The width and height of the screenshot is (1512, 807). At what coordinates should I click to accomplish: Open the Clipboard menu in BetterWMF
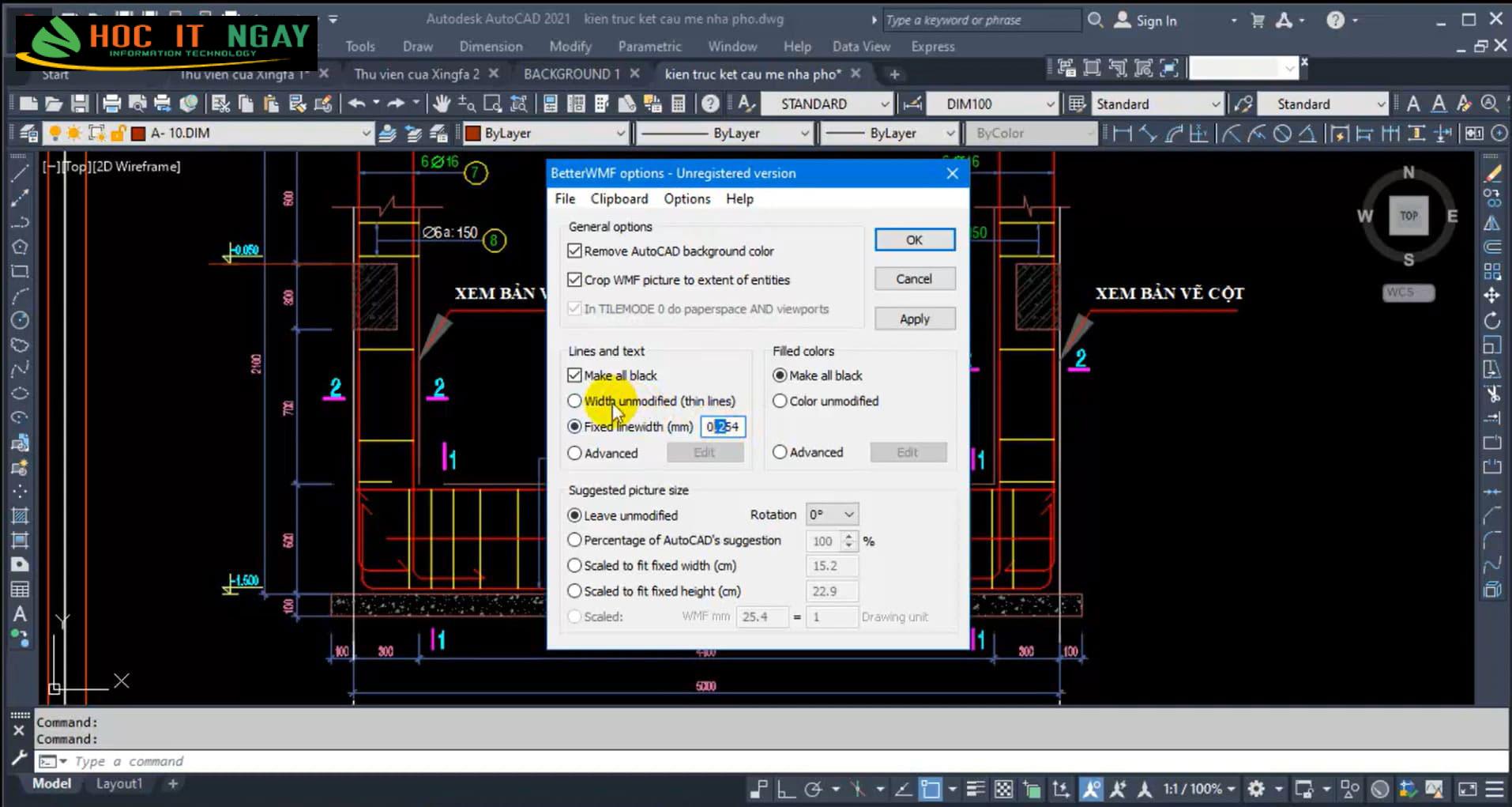pos(619,199)
